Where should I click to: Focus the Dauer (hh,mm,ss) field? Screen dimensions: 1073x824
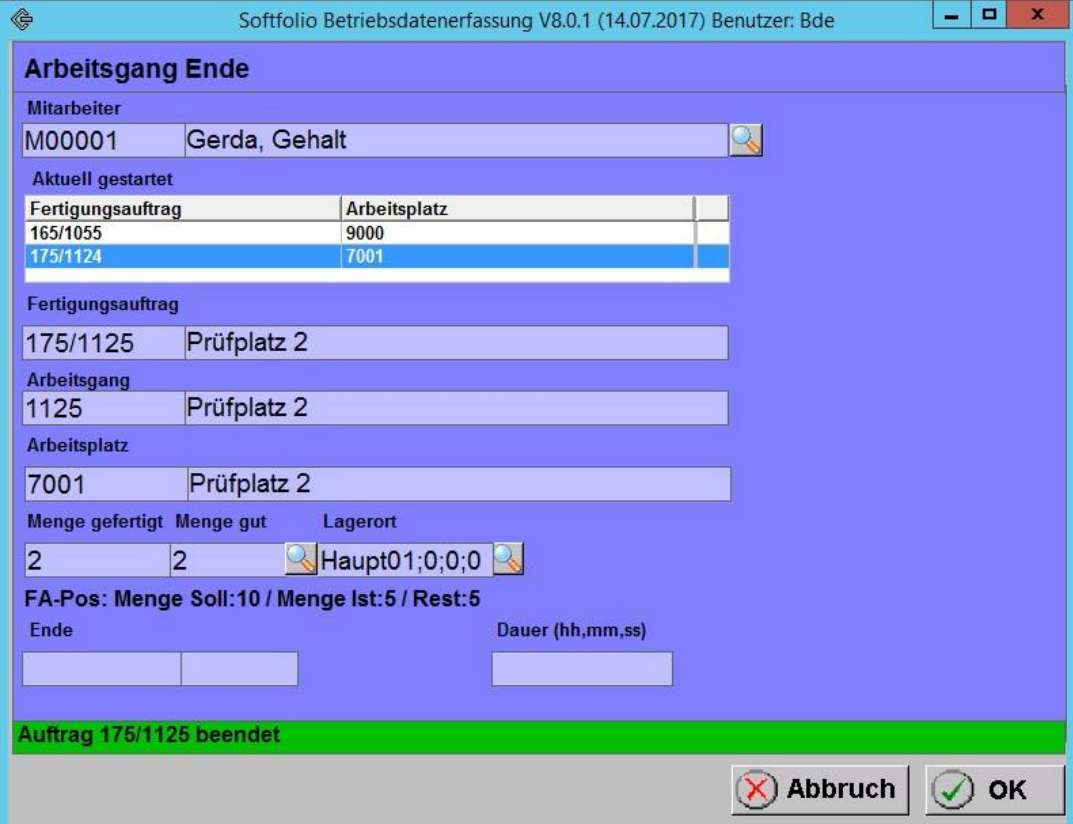point(581,669)
